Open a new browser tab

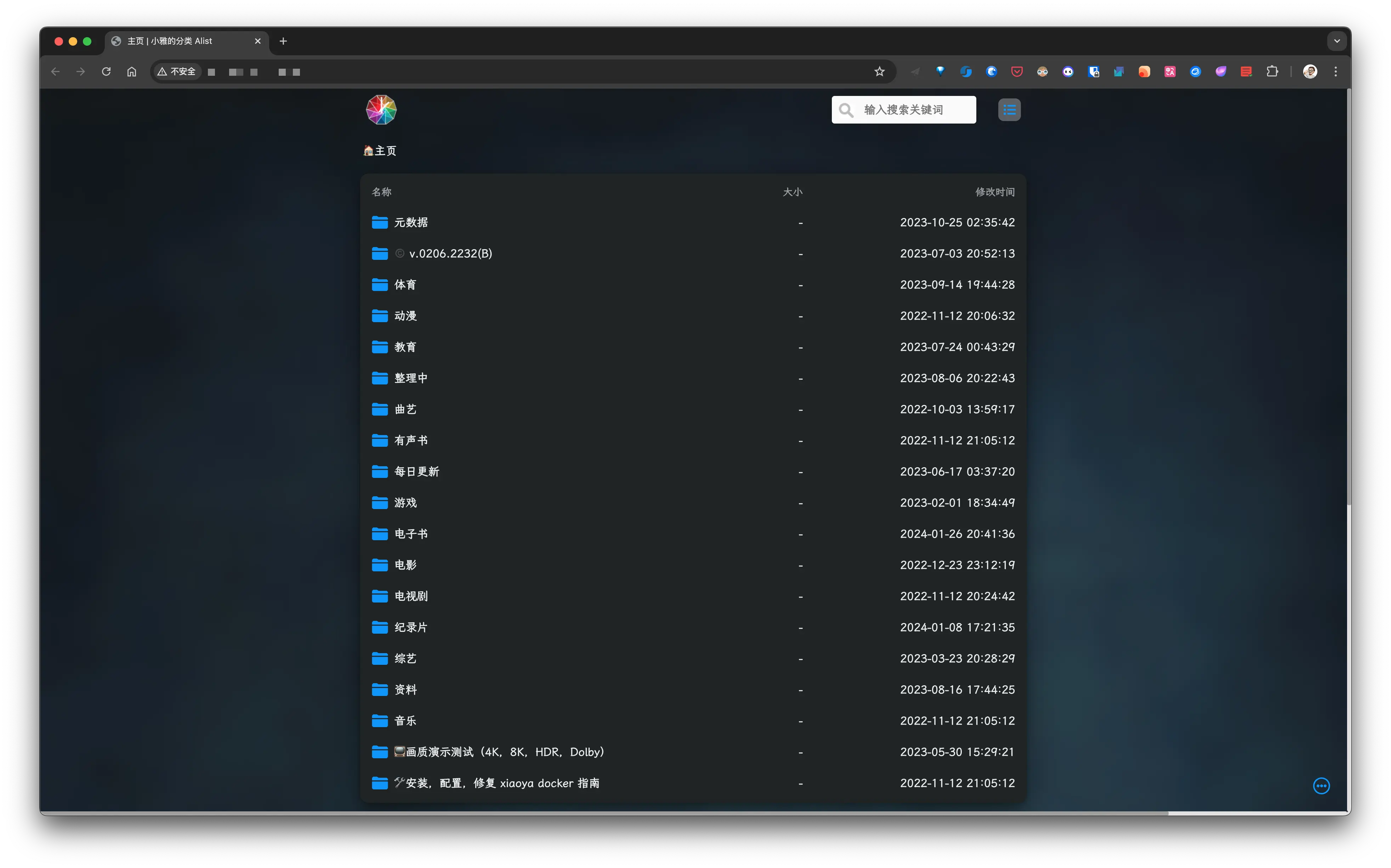coord(283,41)
